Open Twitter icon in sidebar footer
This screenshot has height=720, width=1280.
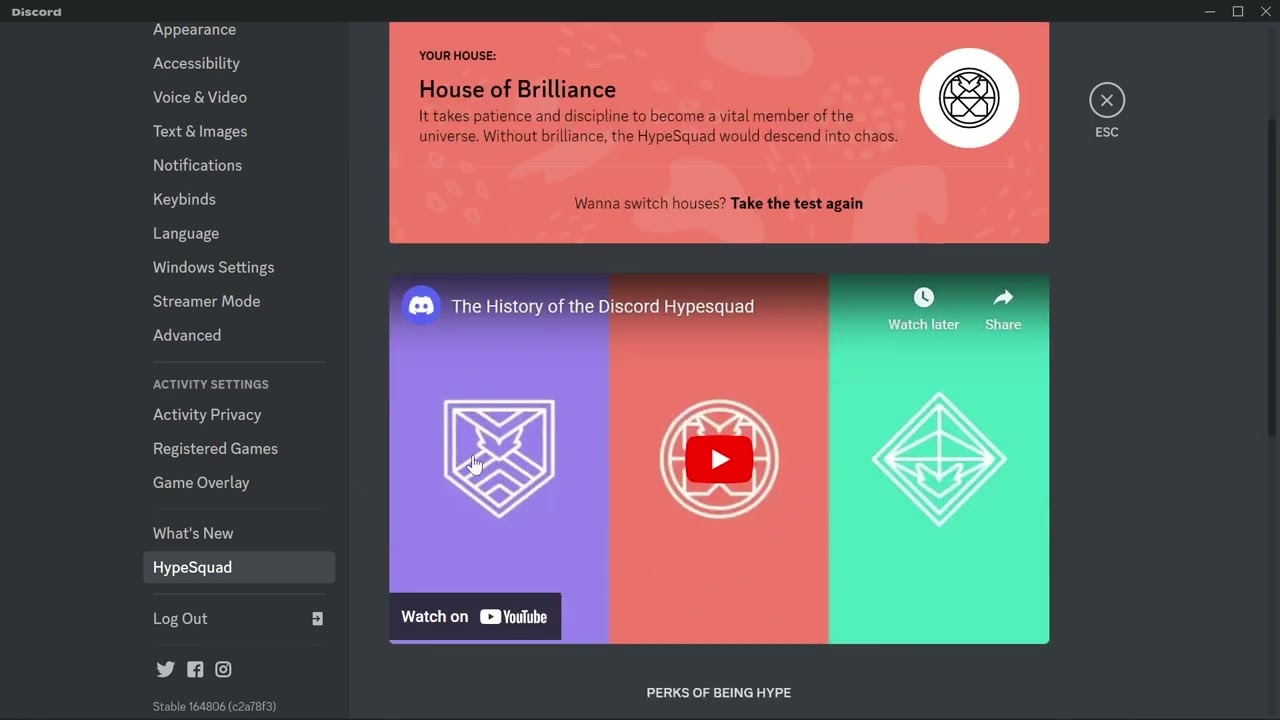click(x=166, y=670)
